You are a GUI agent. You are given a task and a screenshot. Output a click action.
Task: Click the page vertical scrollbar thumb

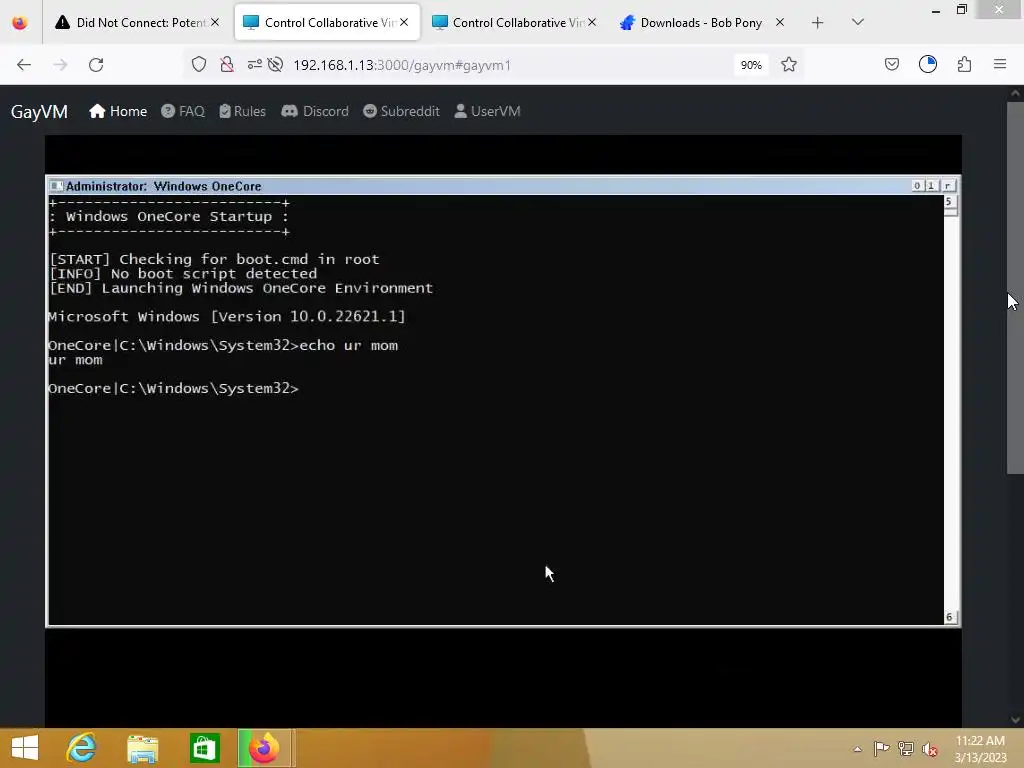coord(1014,287)
